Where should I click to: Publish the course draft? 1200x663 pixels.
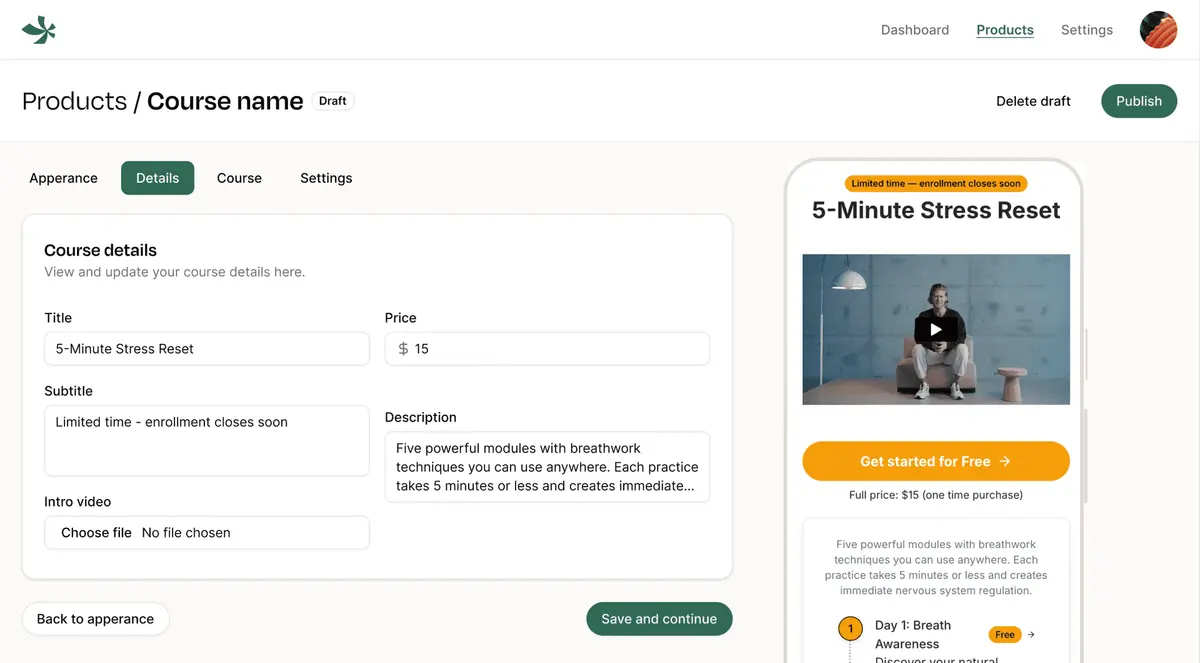[x=1138, y=101]
